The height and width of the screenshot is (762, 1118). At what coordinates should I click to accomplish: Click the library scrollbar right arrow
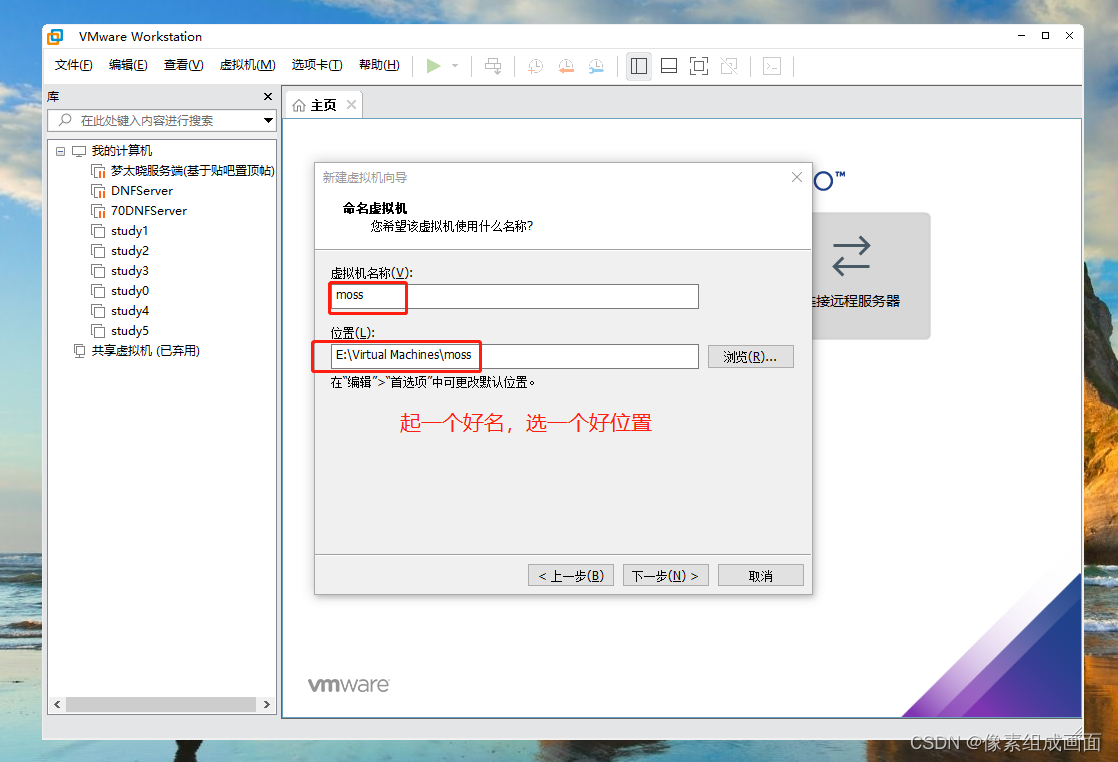267,704
